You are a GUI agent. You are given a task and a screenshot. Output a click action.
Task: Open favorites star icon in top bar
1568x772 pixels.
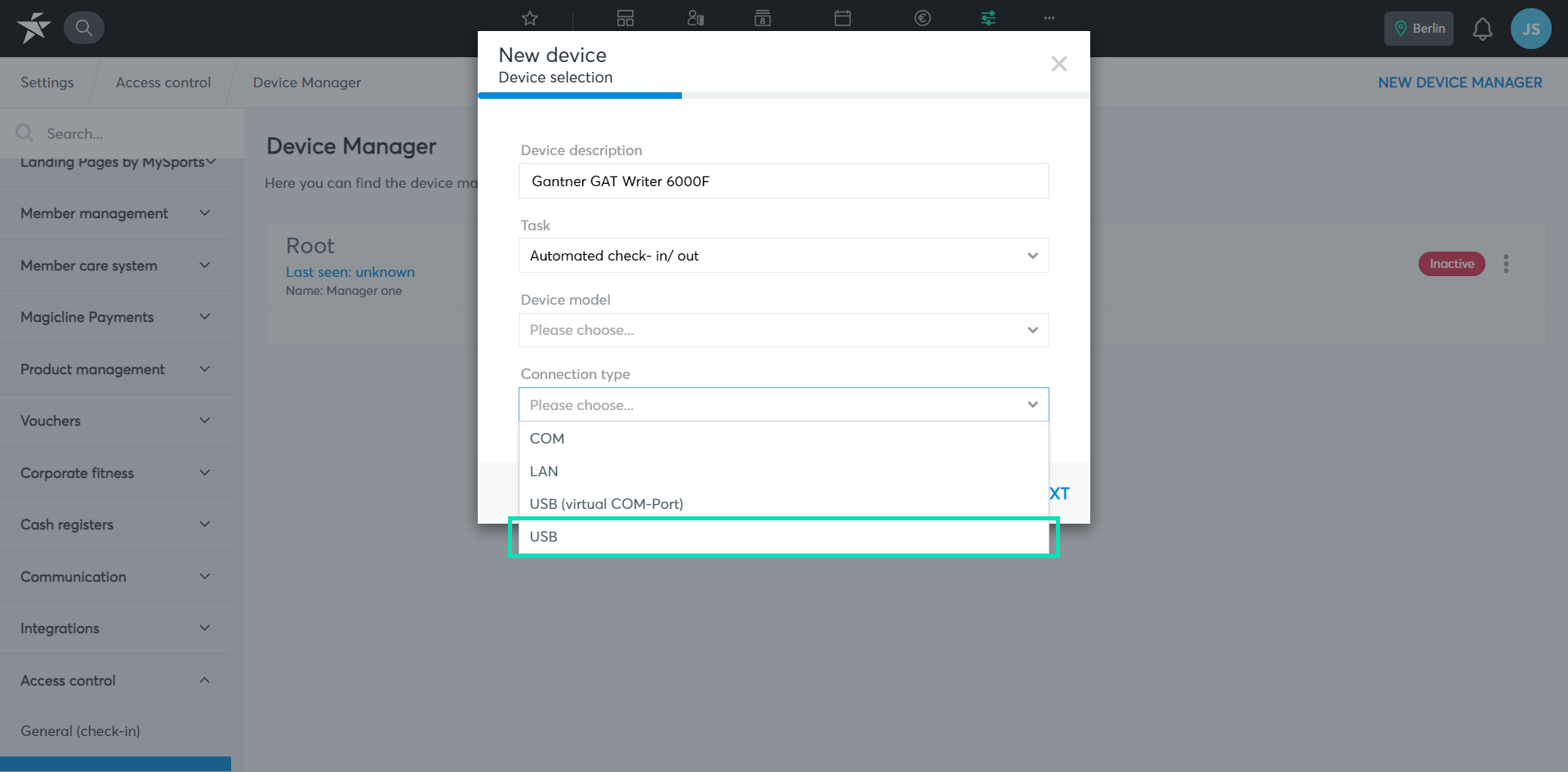click(530, 18)
